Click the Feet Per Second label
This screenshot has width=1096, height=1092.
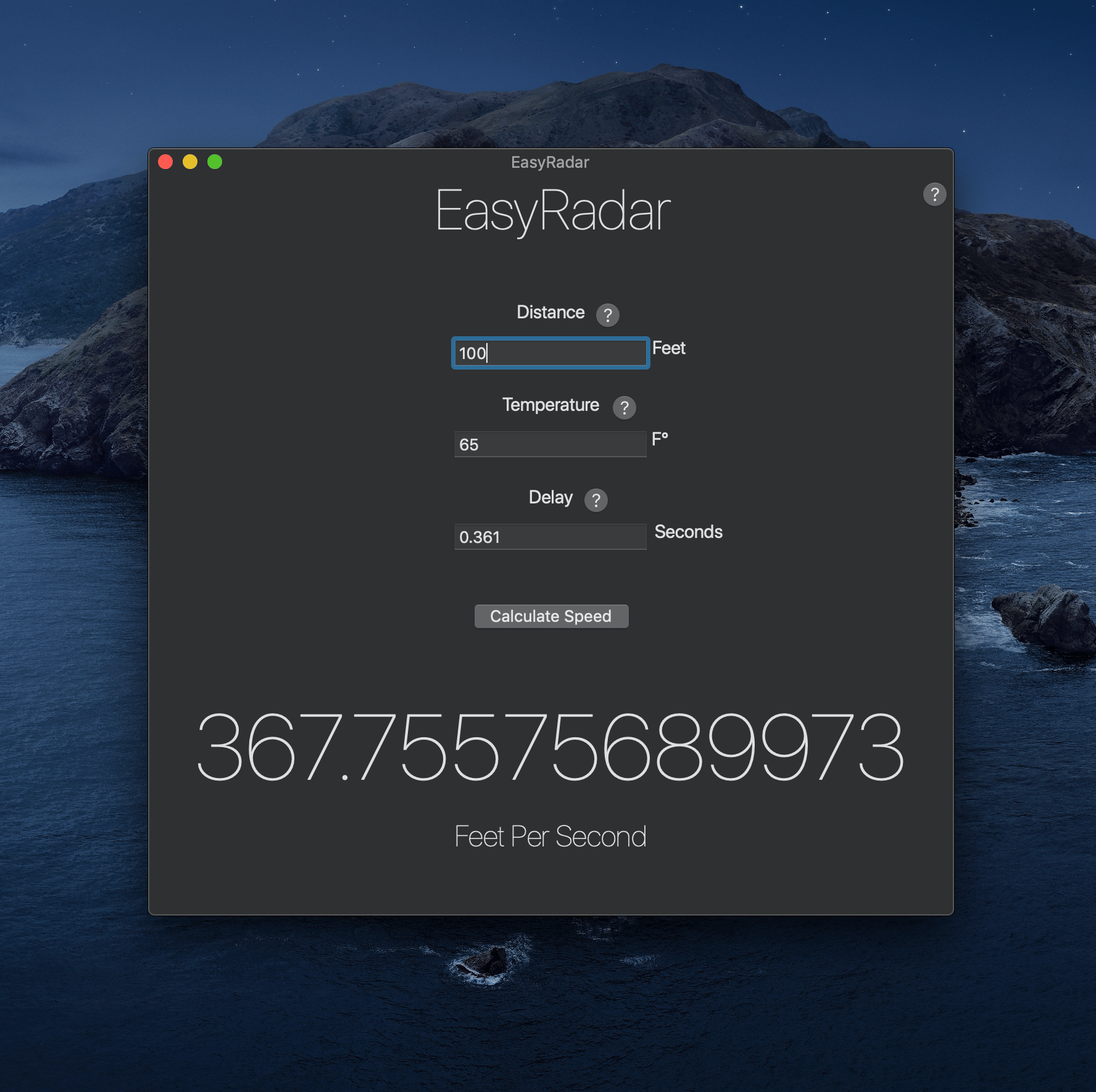tap(550, 837)
